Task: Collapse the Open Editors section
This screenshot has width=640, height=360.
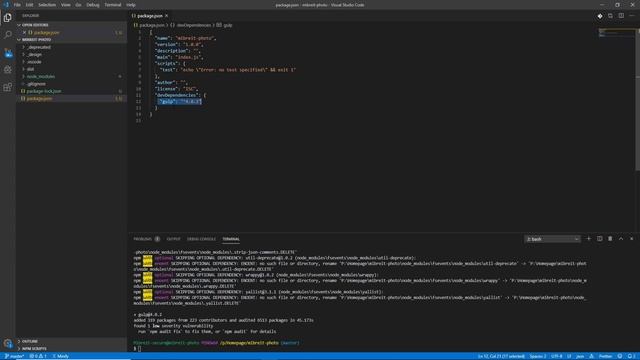Action: 71,25
